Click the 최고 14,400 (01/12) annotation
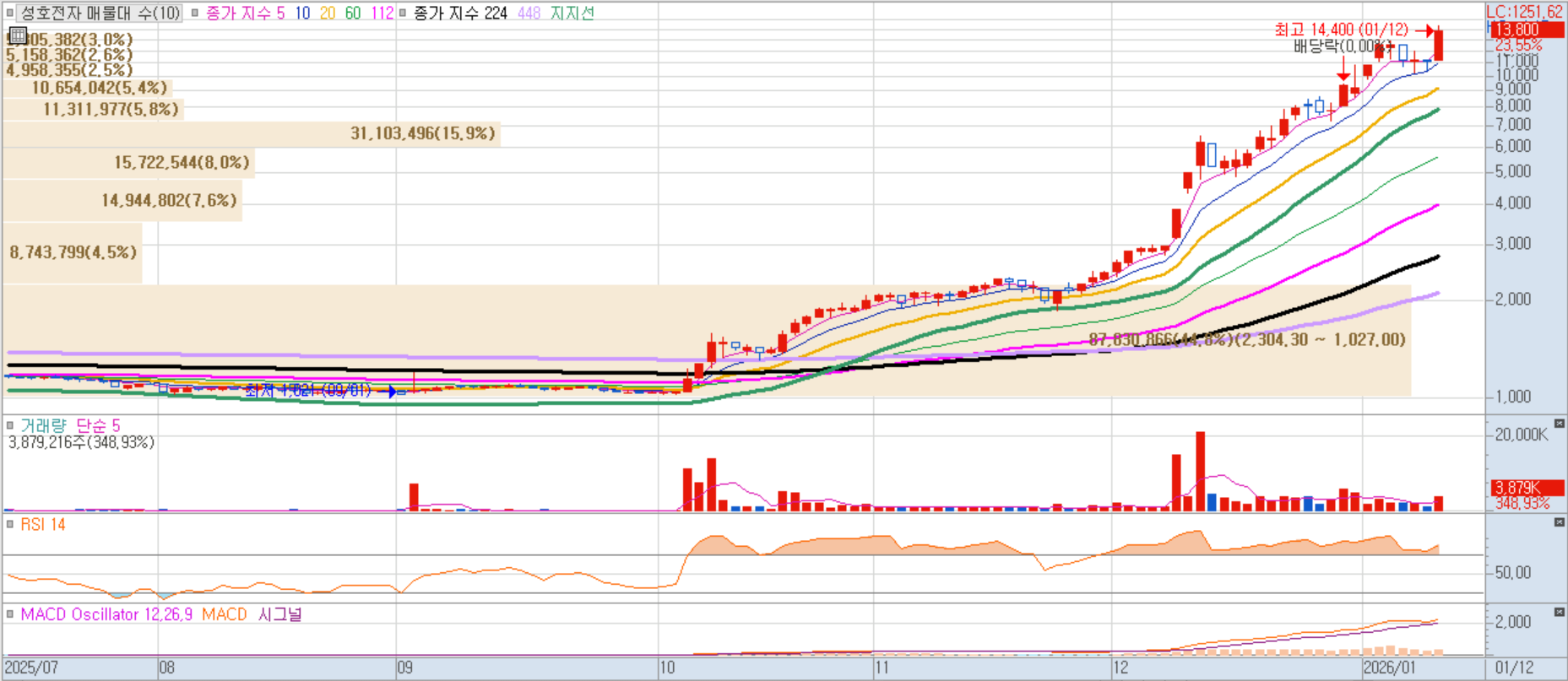1568x681 pixels. click(1341, 30)
